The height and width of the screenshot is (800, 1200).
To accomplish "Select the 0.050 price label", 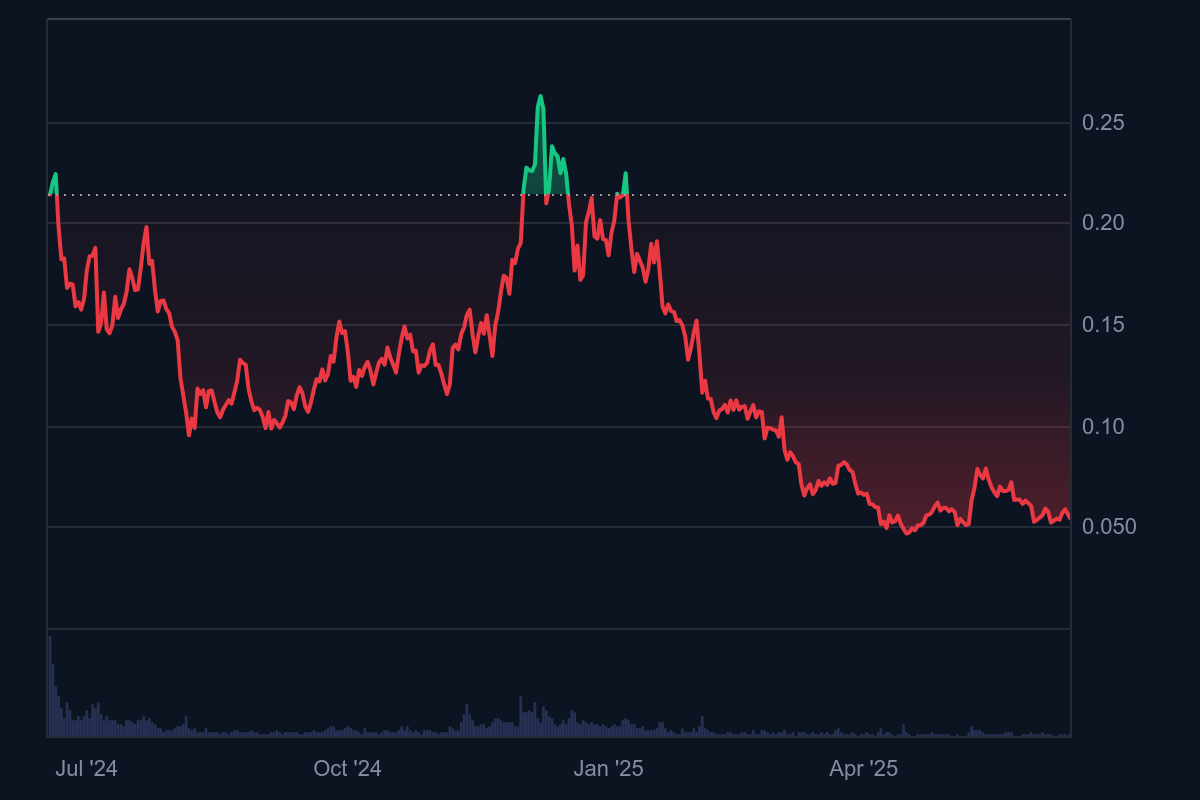I will (x=1110, y=527).
